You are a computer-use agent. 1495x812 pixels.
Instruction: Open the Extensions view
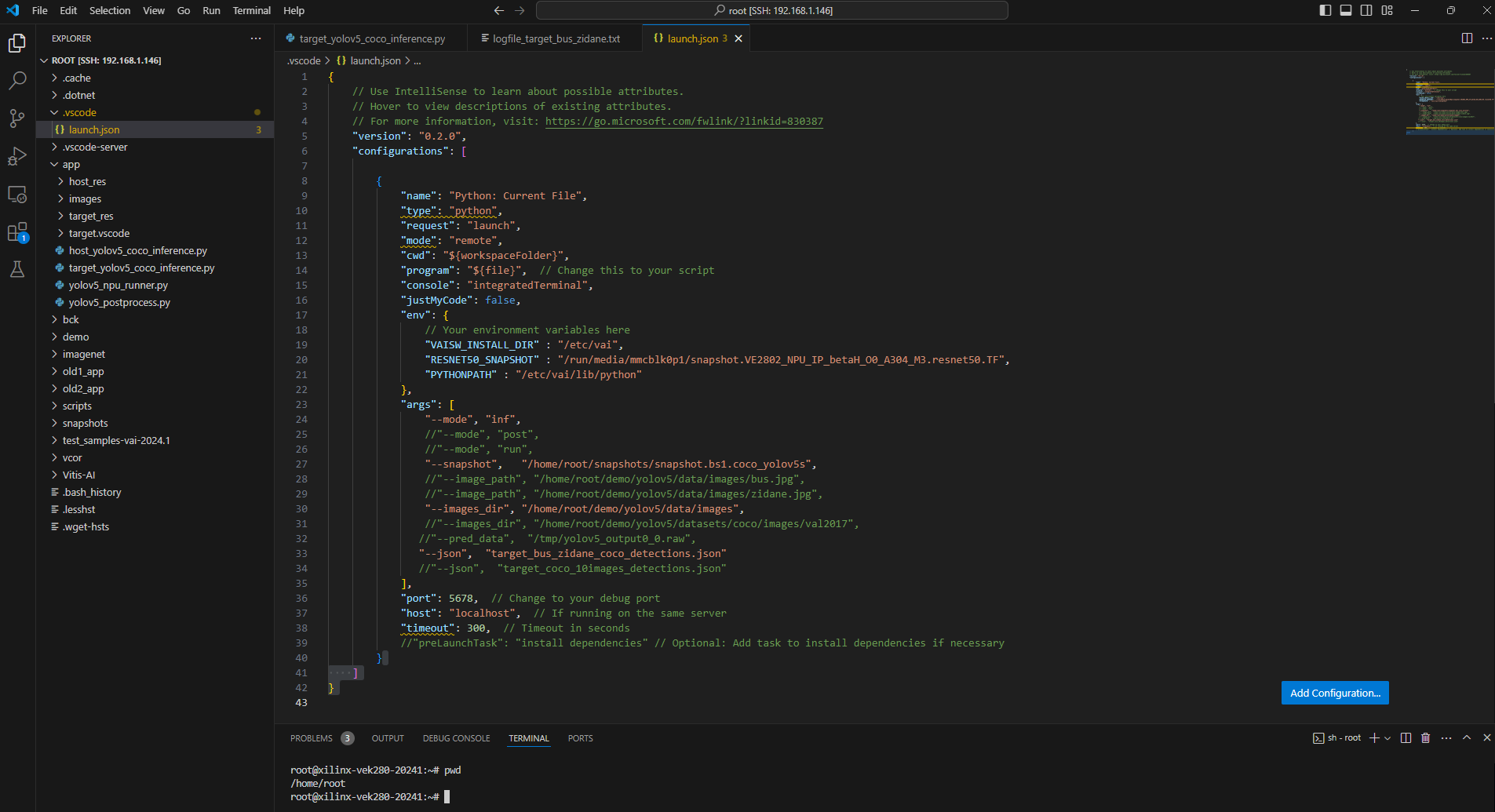pos(17,232)
